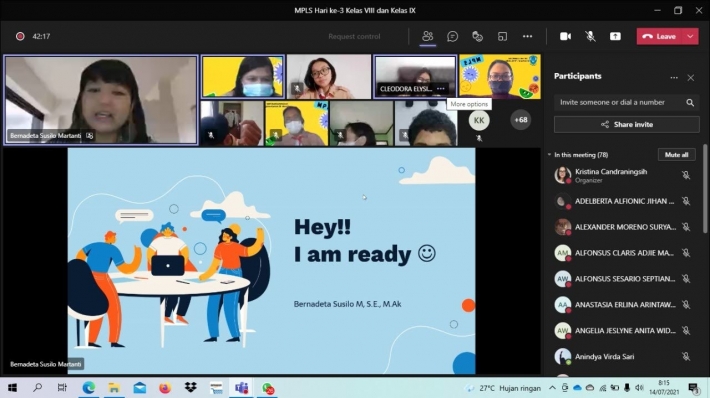
Task: Click Mute all participants button
Action: point(676,155)
